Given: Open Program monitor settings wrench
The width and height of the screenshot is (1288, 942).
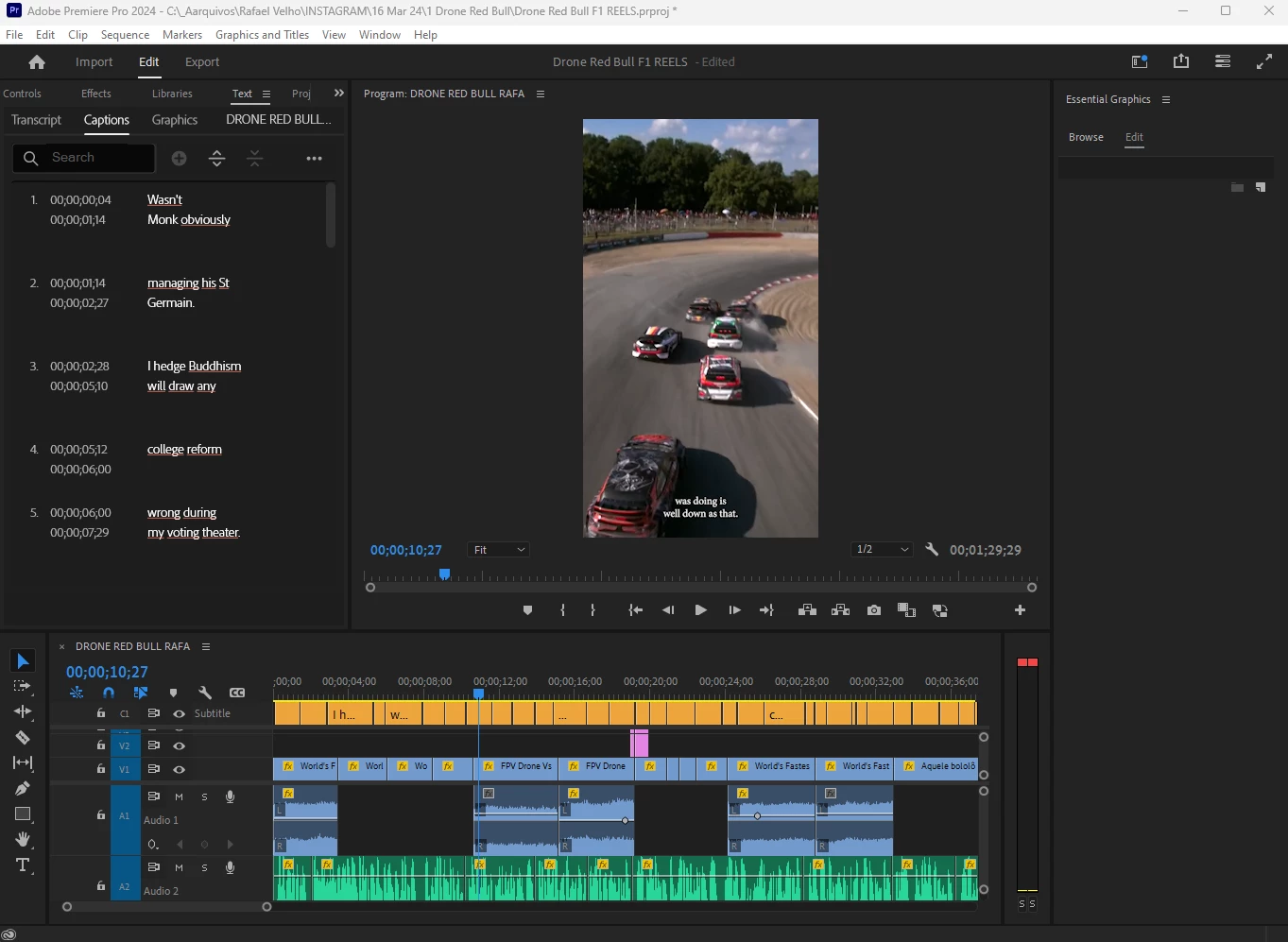Looking at the screenshot, I should 932,549.
